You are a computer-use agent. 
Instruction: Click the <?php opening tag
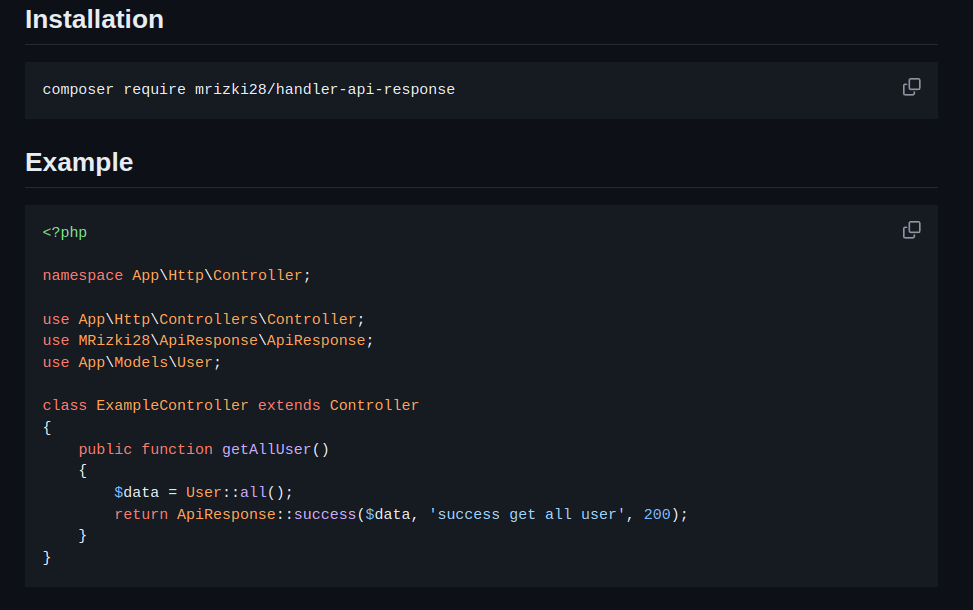[x=64, y=231]
